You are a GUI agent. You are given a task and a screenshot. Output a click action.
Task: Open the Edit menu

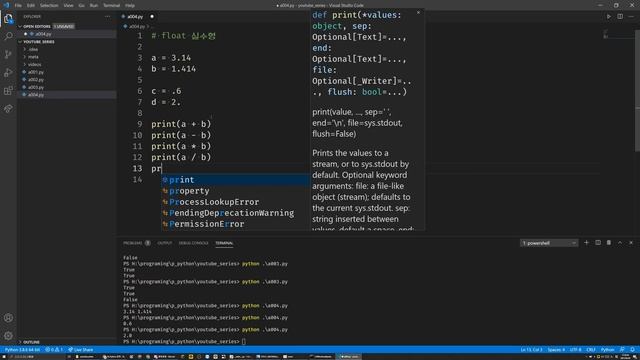click(31, 5)
